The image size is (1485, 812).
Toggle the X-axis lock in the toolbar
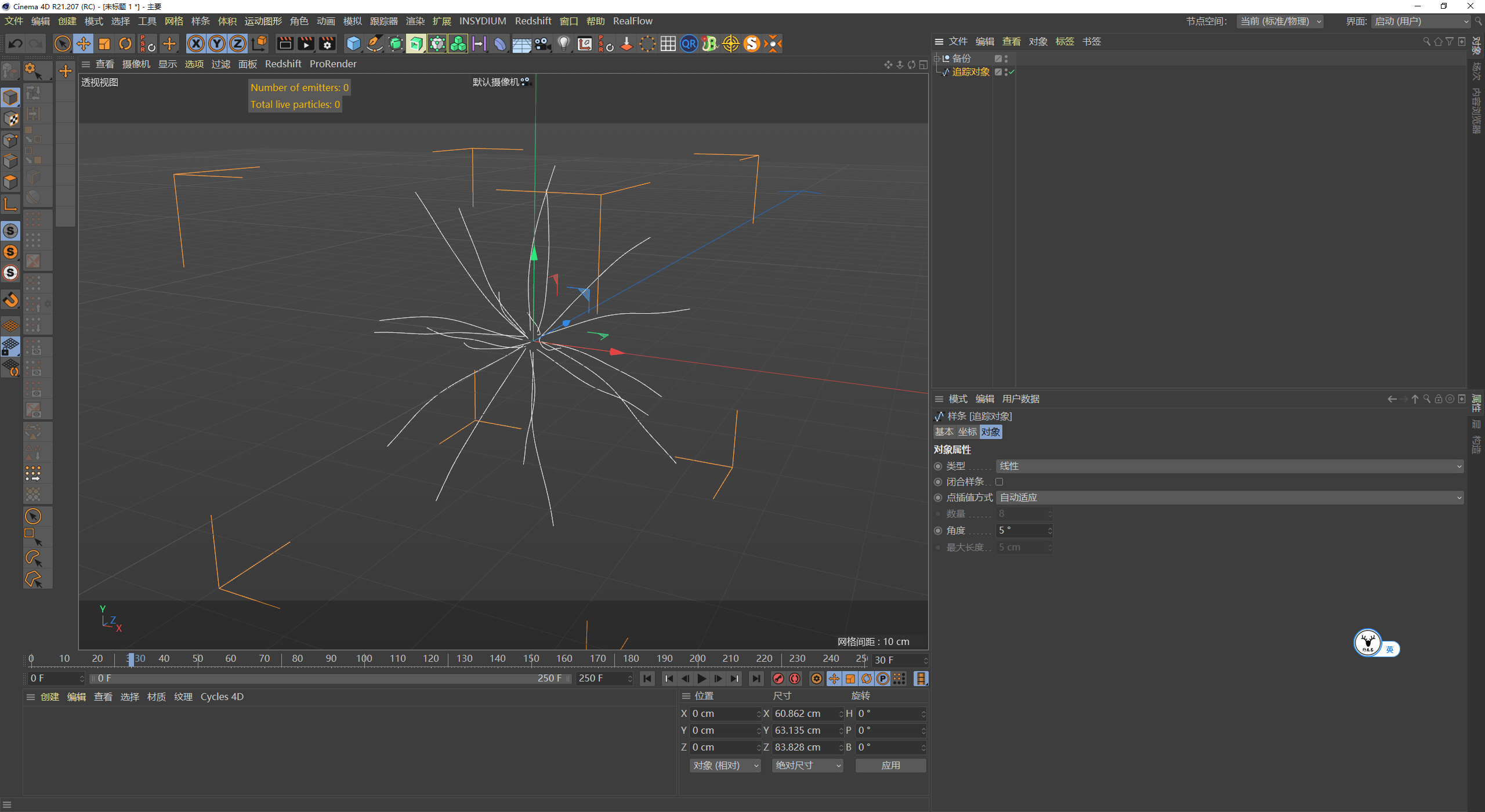[x=196, y=43]
